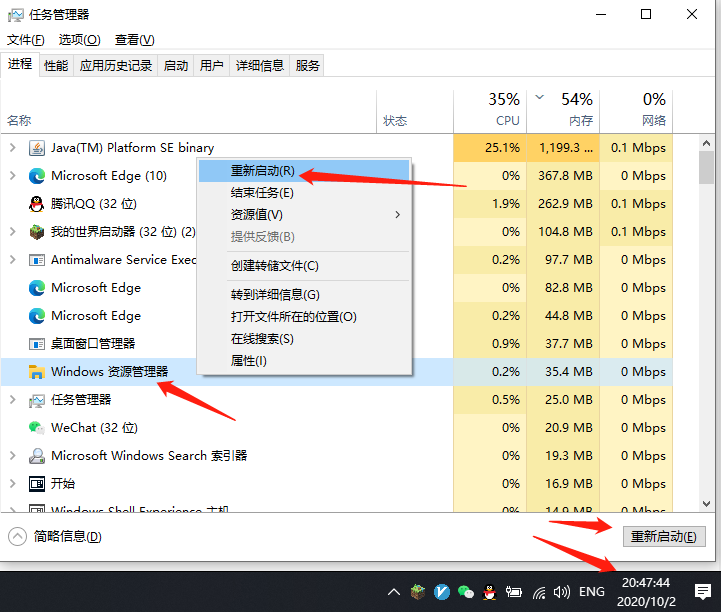The height and width of the screenshot is (612, 721).
Task: Choose 结束任务(E) from the context menu
Action: point(304,193)
